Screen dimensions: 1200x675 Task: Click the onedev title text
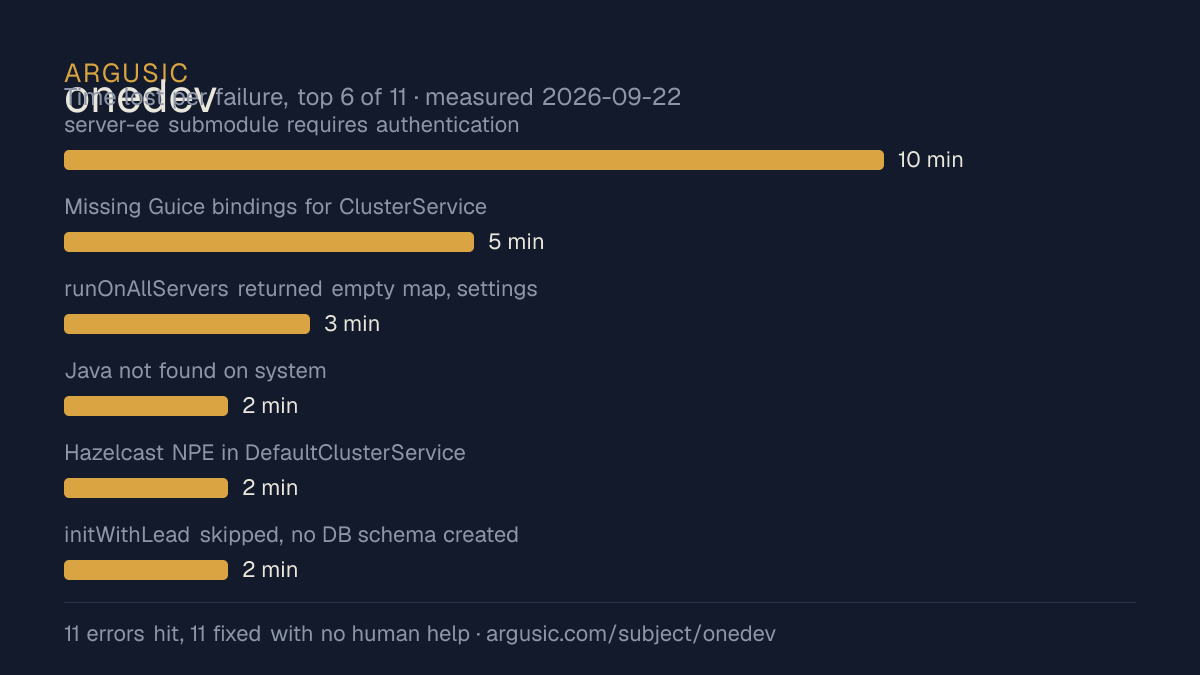(x=140, y=98)
